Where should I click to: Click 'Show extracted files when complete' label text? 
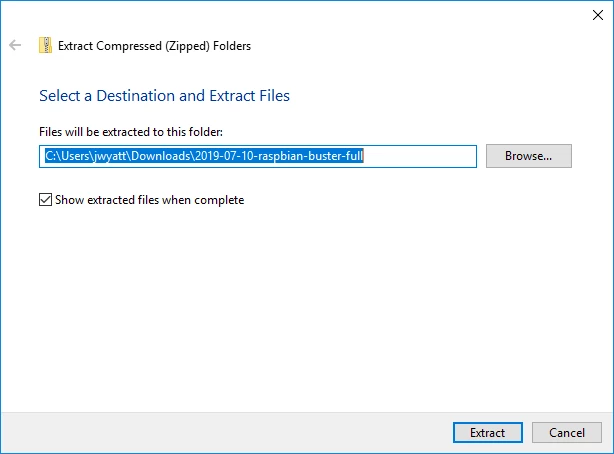[150, 200]
